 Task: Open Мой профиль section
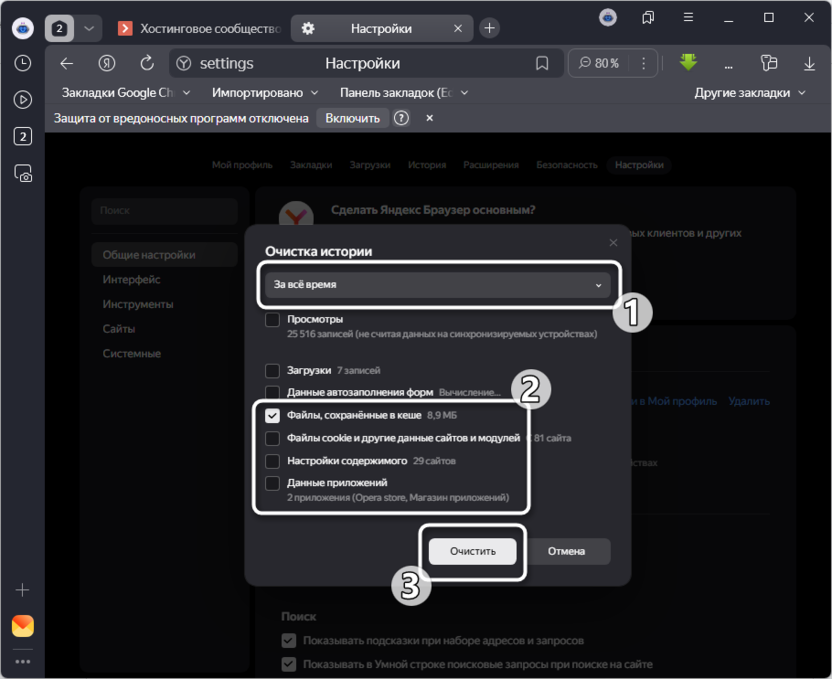[242, 165]
